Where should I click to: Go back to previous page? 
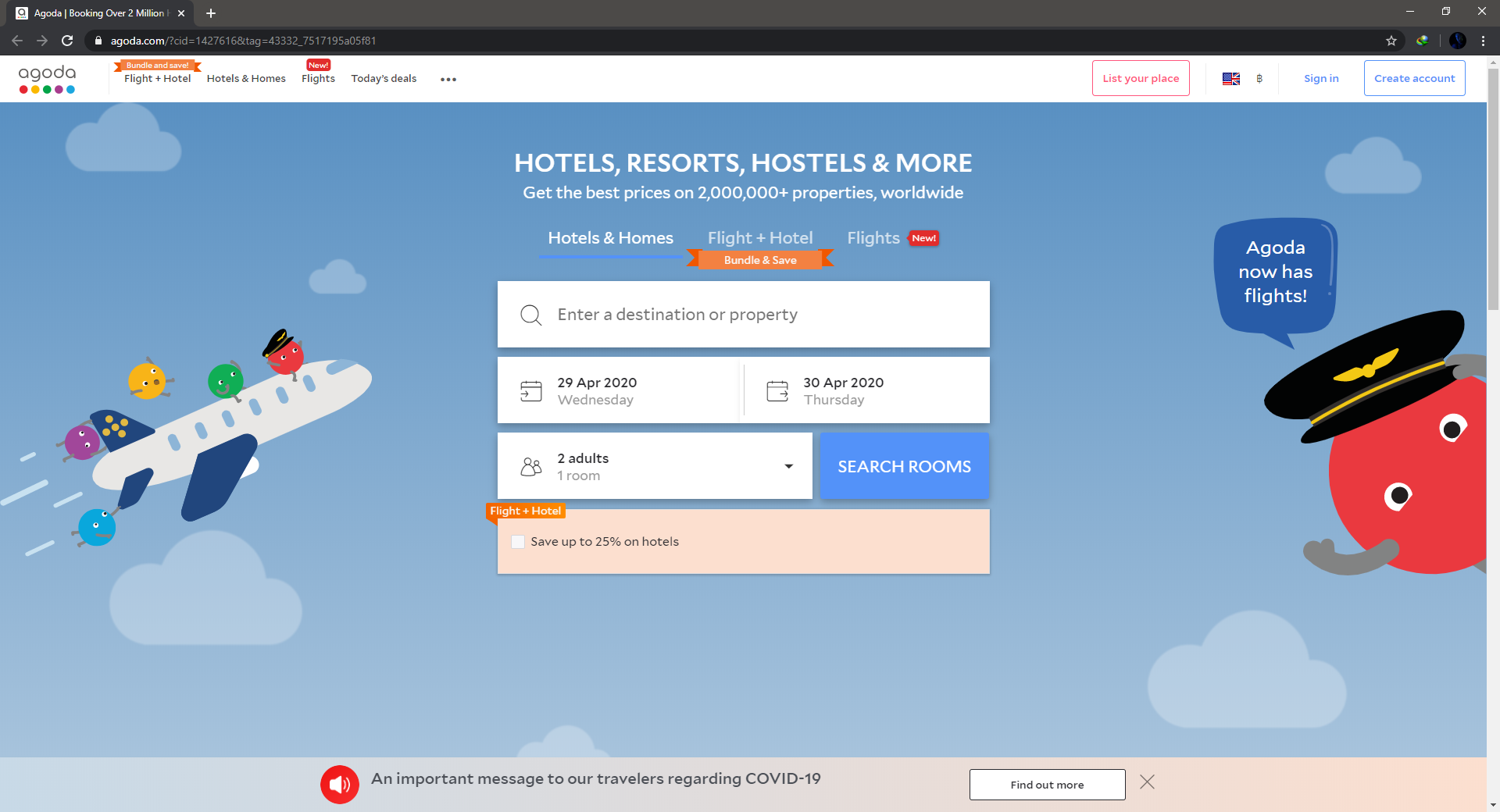[x=17, y=41]
